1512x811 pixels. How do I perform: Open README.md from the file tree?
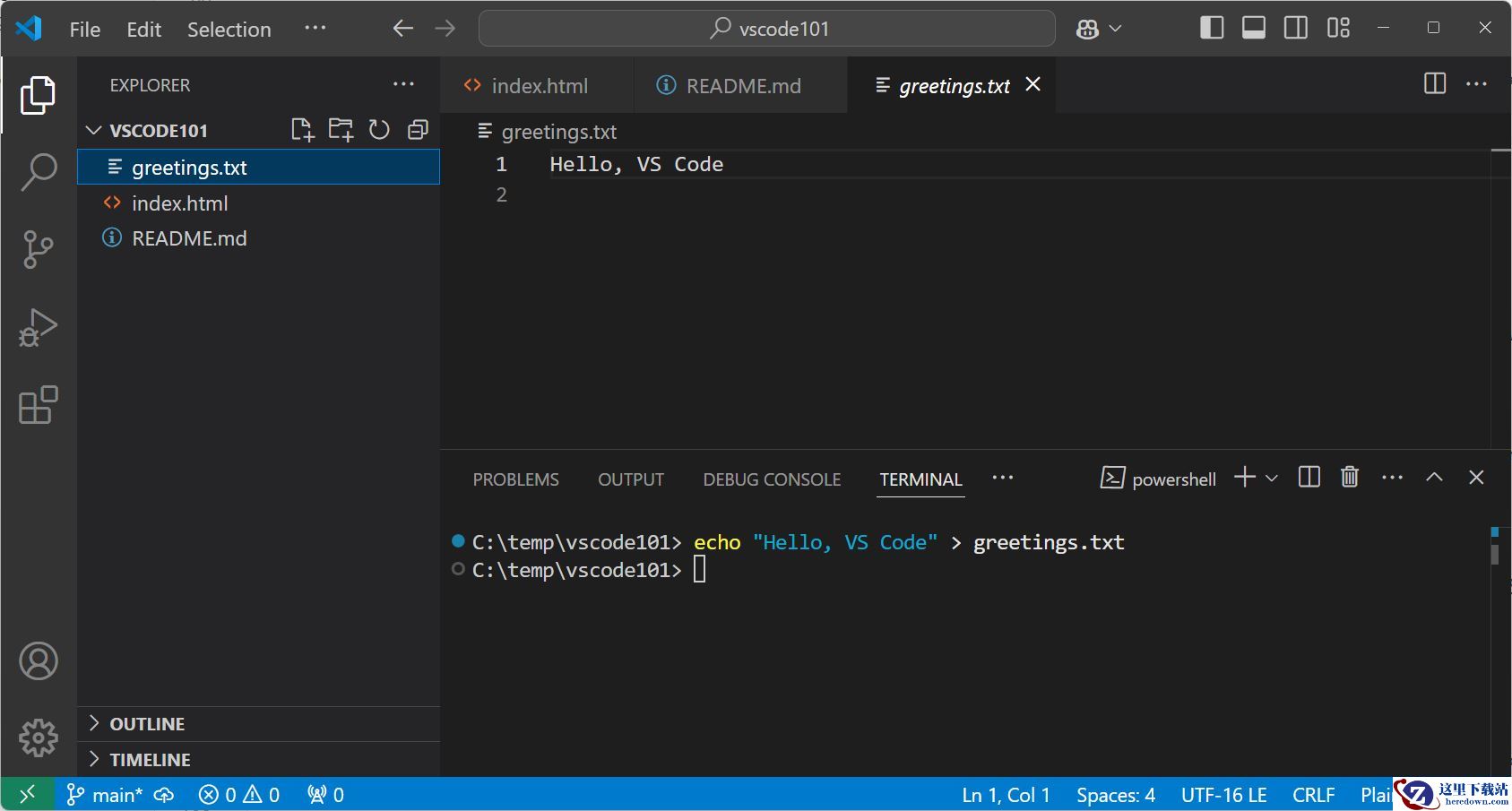coord(259,238)
